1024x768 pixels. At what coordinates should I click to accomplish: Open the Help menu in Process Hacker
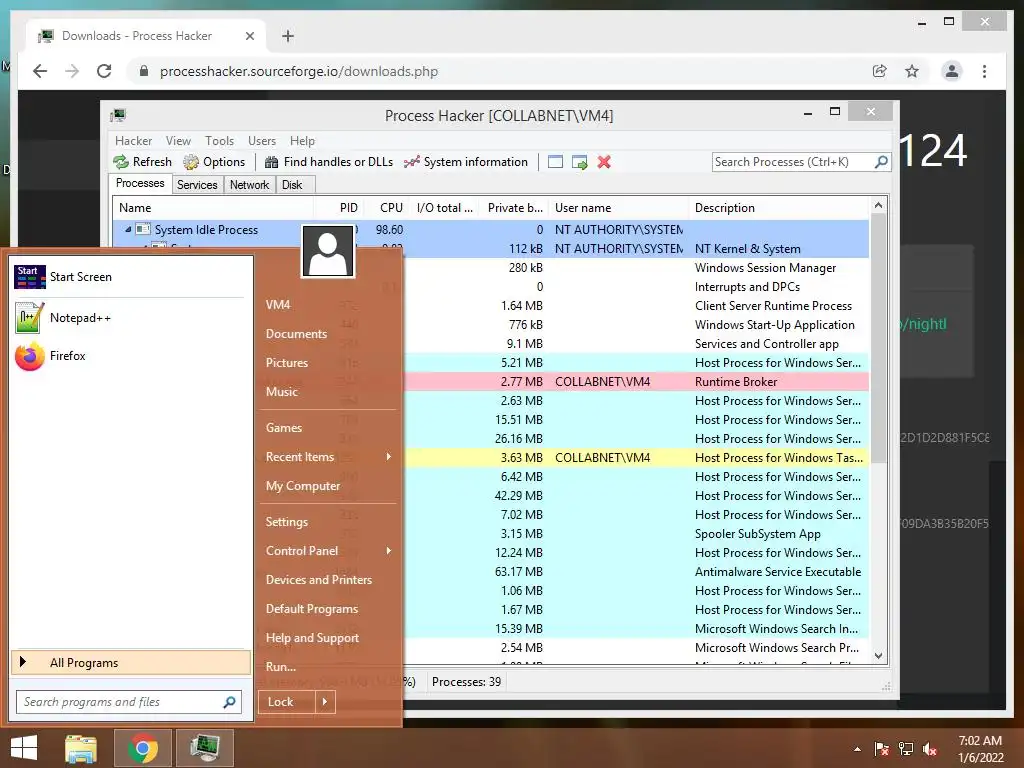point(302,141)
